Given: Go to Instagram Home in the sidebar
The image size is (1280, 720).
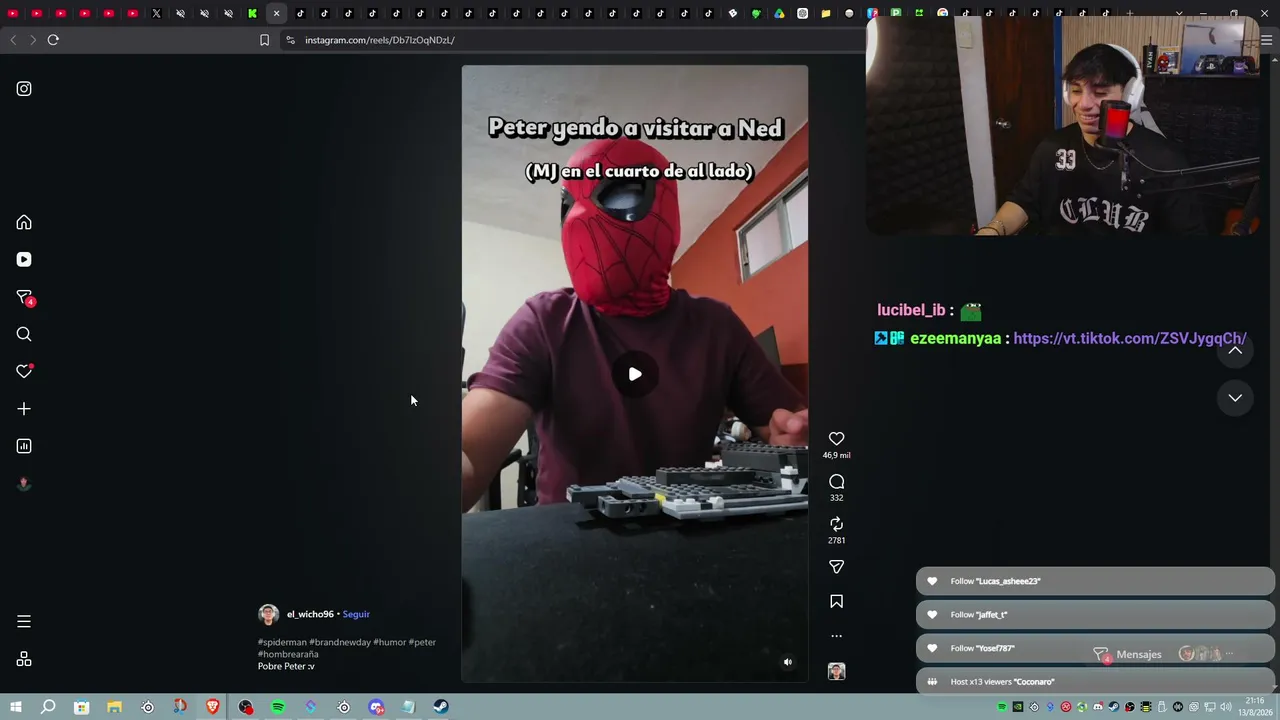Looking at the screenshot, I should [x=24, y=222].
